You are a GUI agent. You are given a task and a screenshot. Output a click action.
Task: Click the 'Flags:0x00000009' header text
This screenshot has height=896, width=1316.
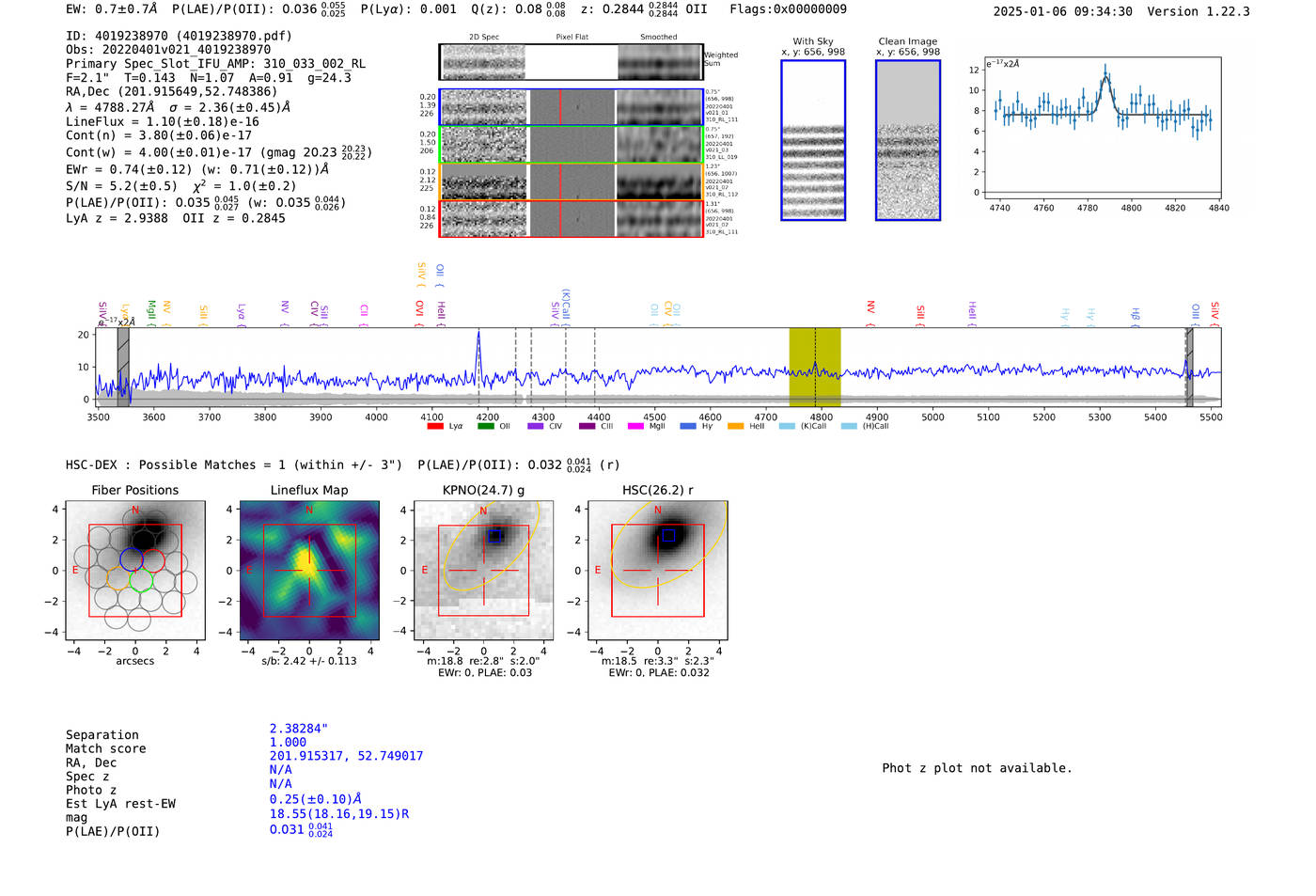[788, 9]
